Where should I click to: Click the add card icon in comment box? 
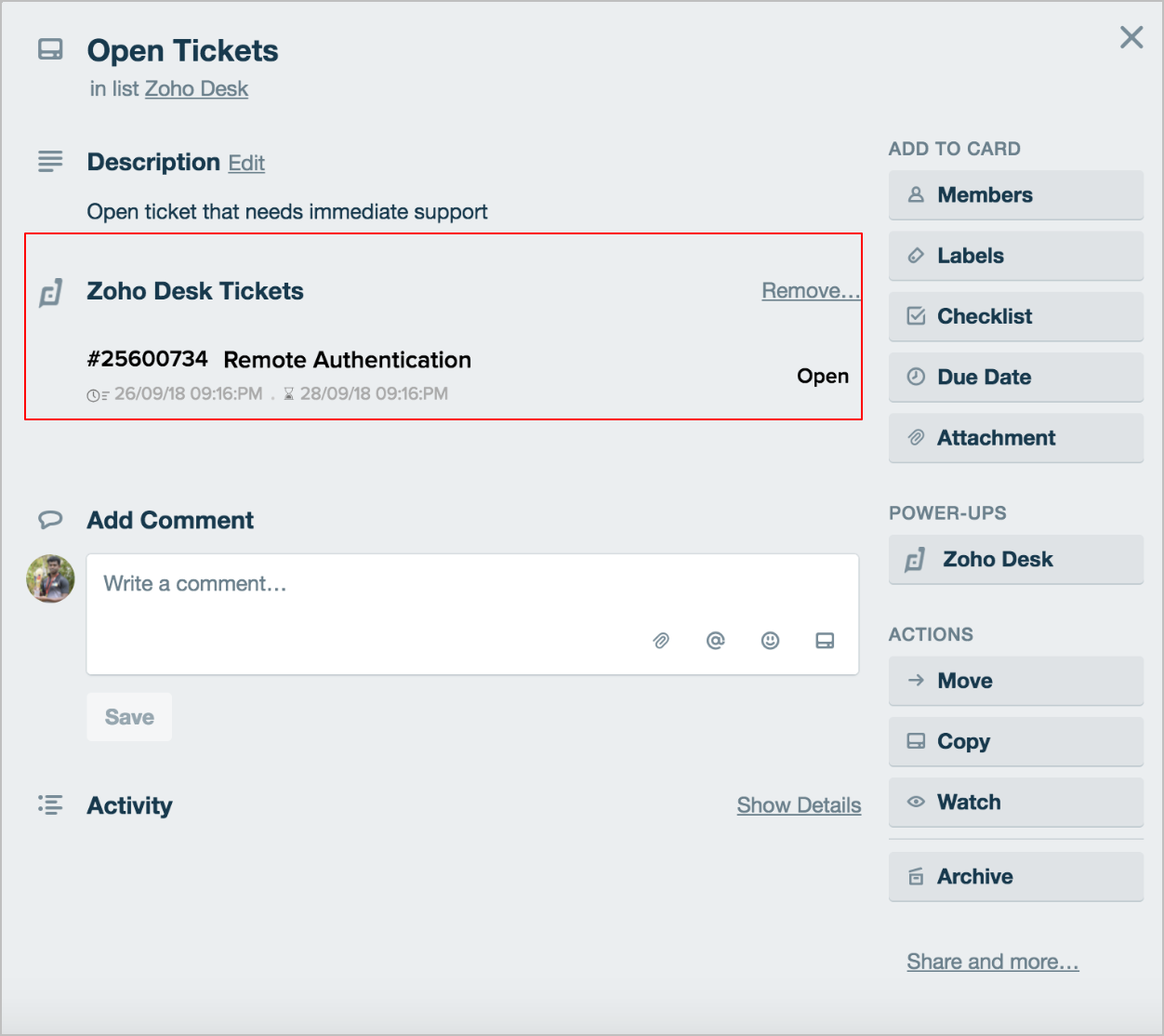click(x=825, y=641)
